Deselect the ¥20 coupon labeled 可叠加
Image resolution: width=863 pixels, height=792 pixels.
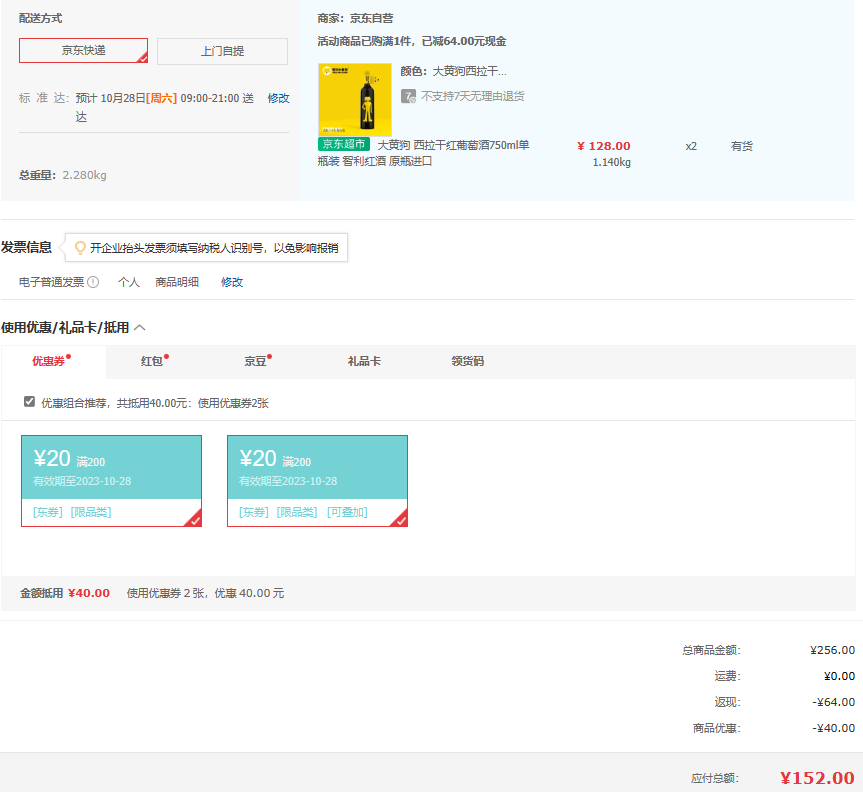(x=318, y=481)
